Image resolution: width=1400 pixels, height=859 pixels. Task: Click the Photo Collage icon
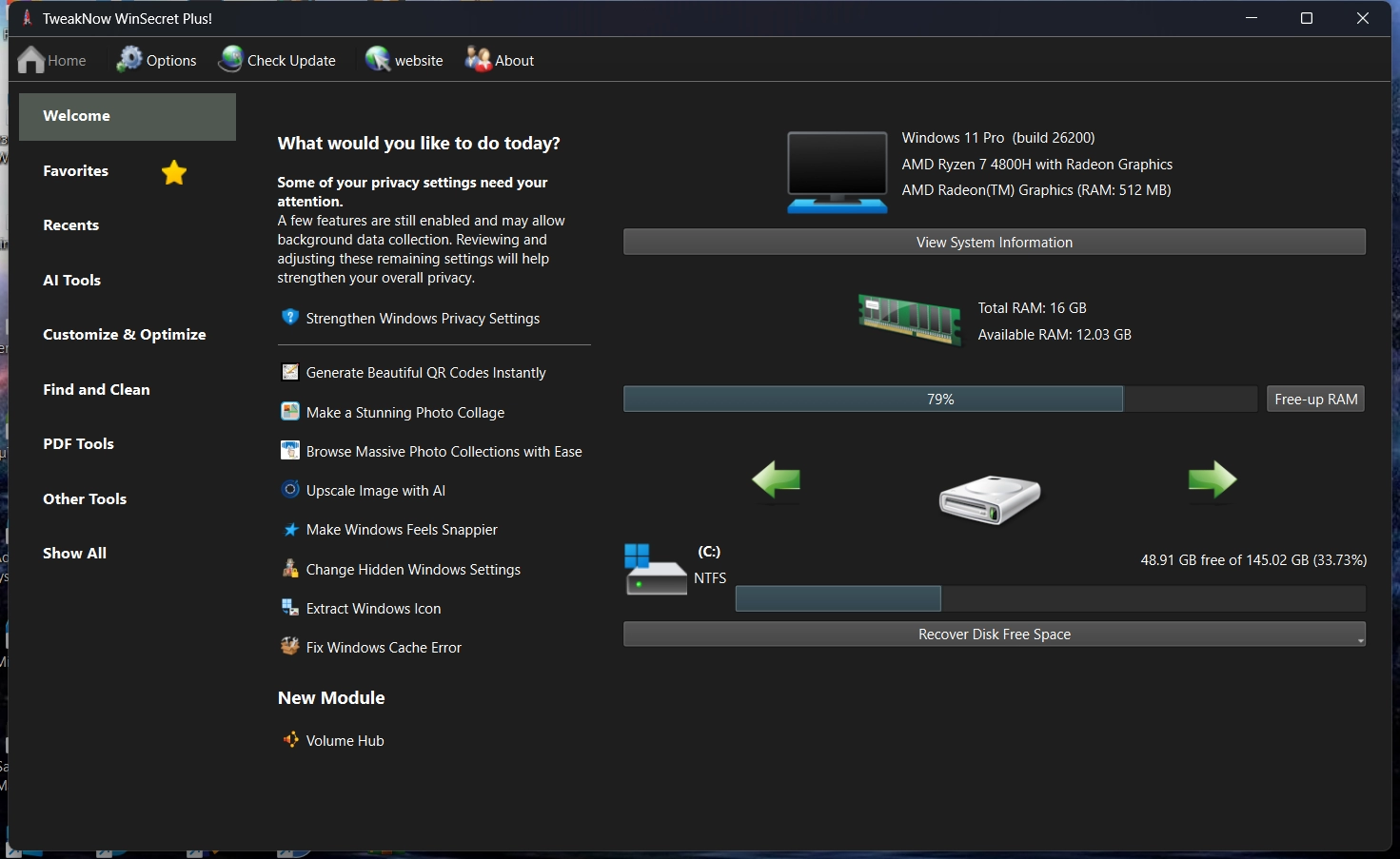click(290, 411)
